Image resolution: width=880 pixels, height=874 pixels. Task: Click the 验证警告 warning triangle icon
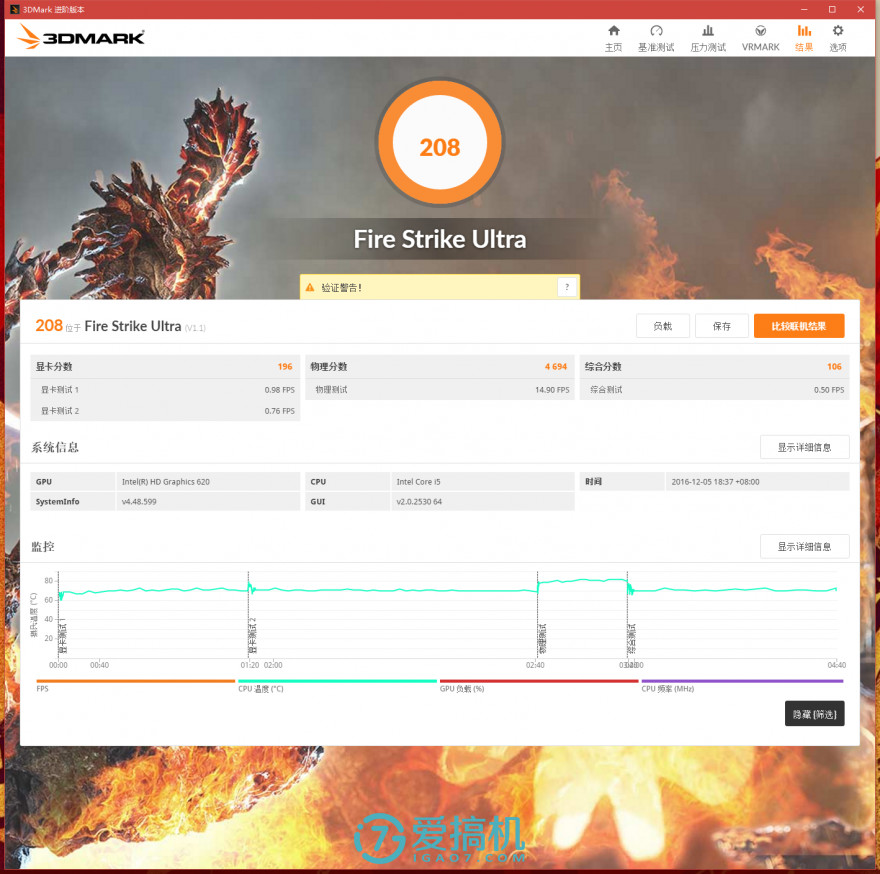(310, 288)
